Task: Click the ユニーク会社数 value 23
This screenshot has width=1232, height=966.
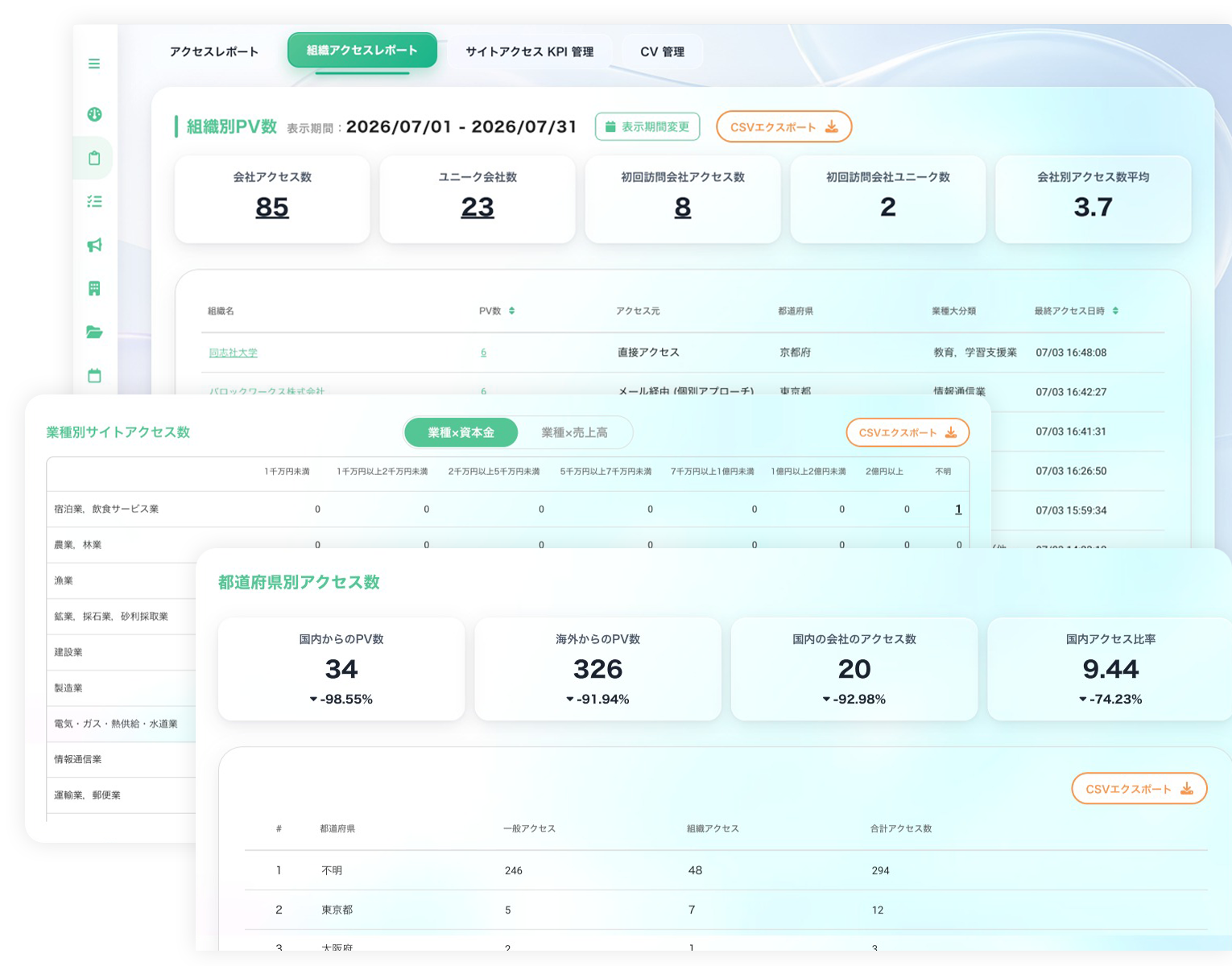Action: click(x=478, y=208)
